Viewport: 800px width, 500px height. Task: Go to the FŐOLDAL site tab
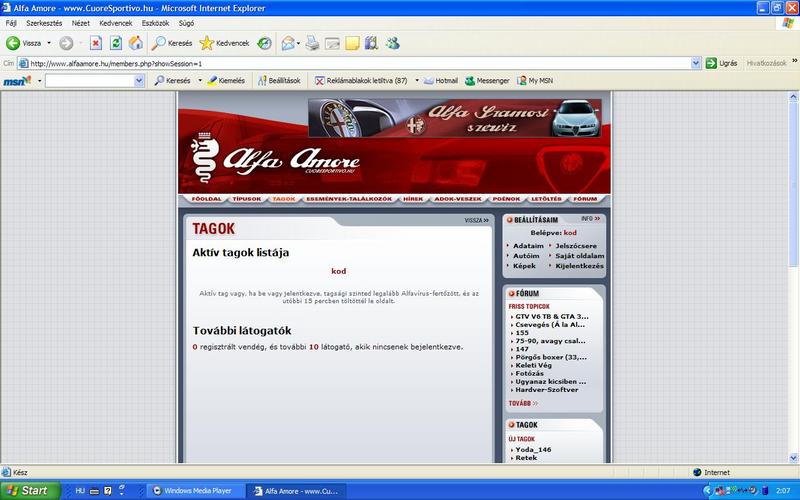[207, 199]
